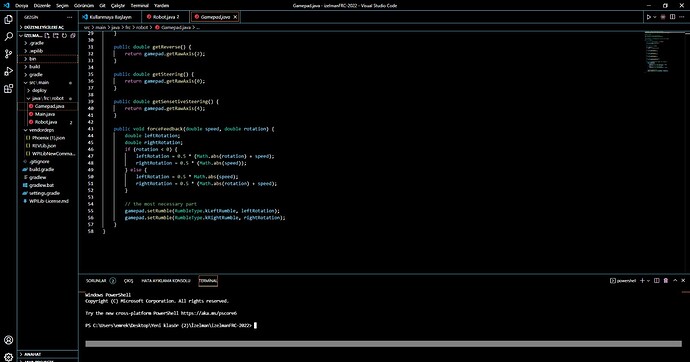Open the Çalıştır menu
Screen dimensions: 690x362
pyautogui.click(x=117, y=6)
